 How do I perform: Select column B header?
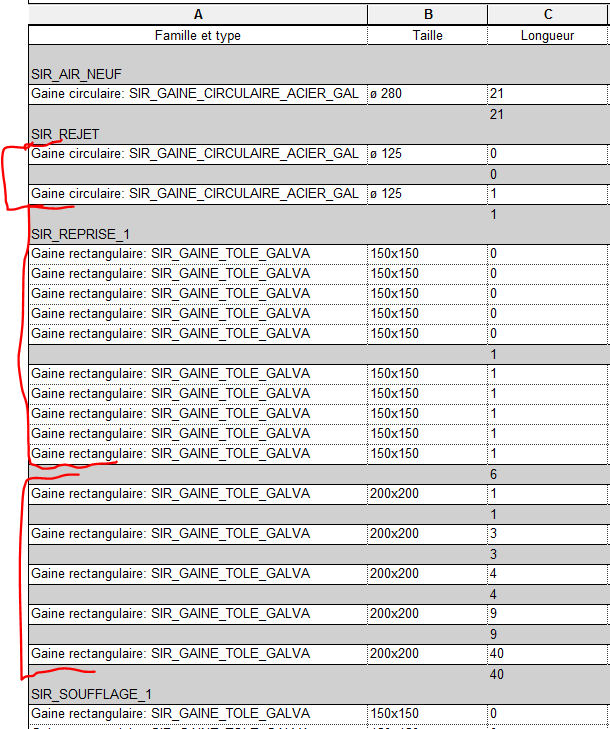coord(427,14)
